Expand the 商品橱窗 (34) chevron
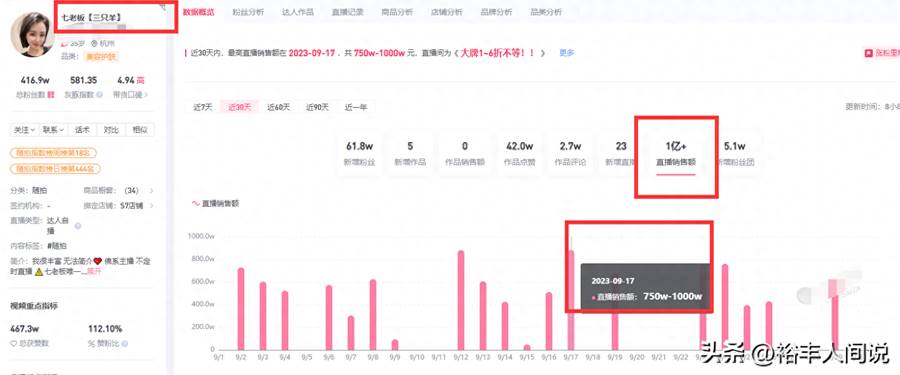This screenshot has width=900, height=375. [151, 191]
